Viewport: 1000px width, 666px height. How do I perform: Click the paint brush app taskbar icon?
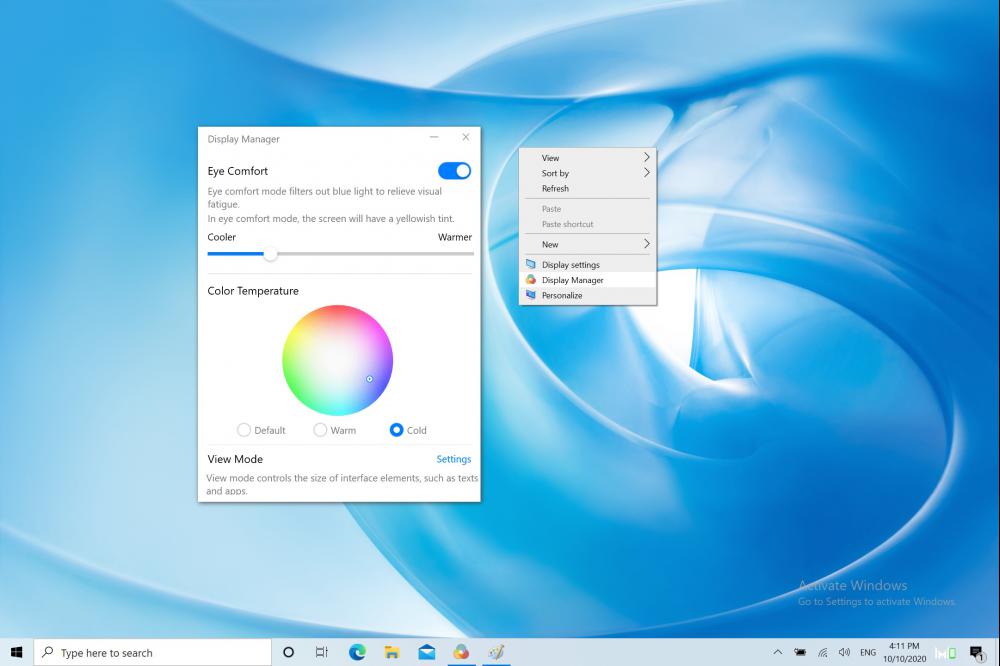pos(496,652)
